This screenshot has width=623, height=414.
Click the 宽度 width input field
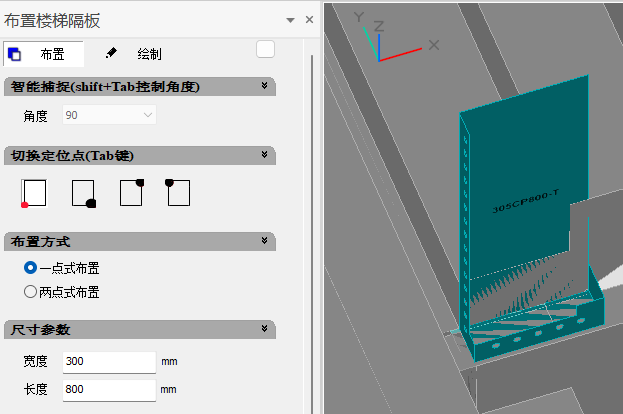tap(109, 361)
